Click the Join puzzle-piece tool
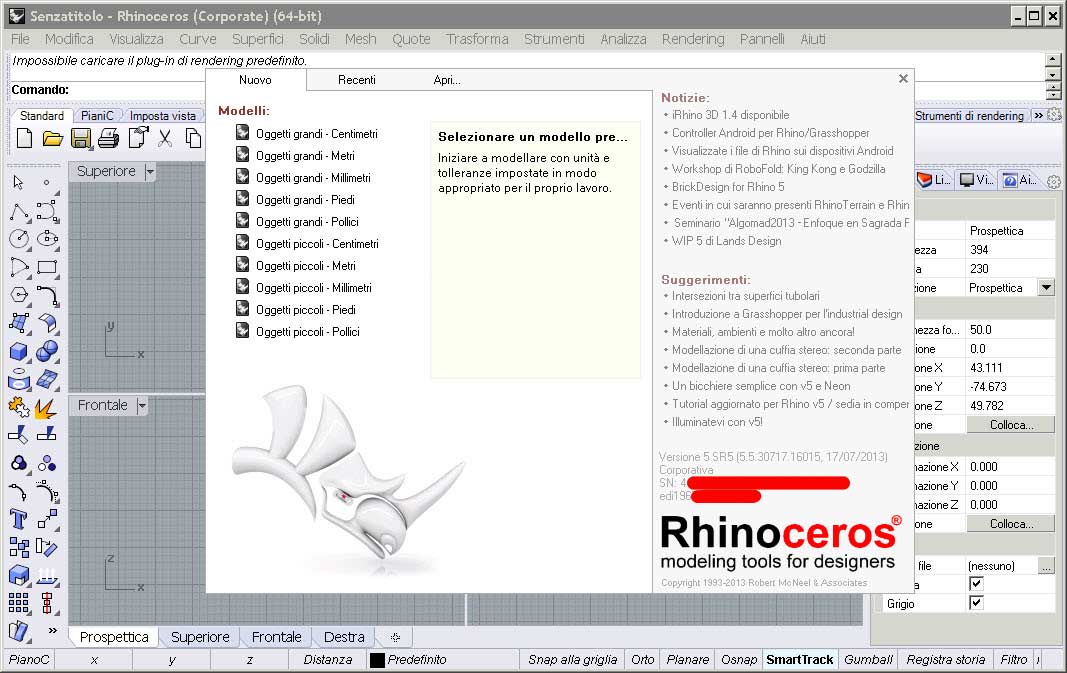The width and height of the screenshot is (1067, 673). click(19, 408)
